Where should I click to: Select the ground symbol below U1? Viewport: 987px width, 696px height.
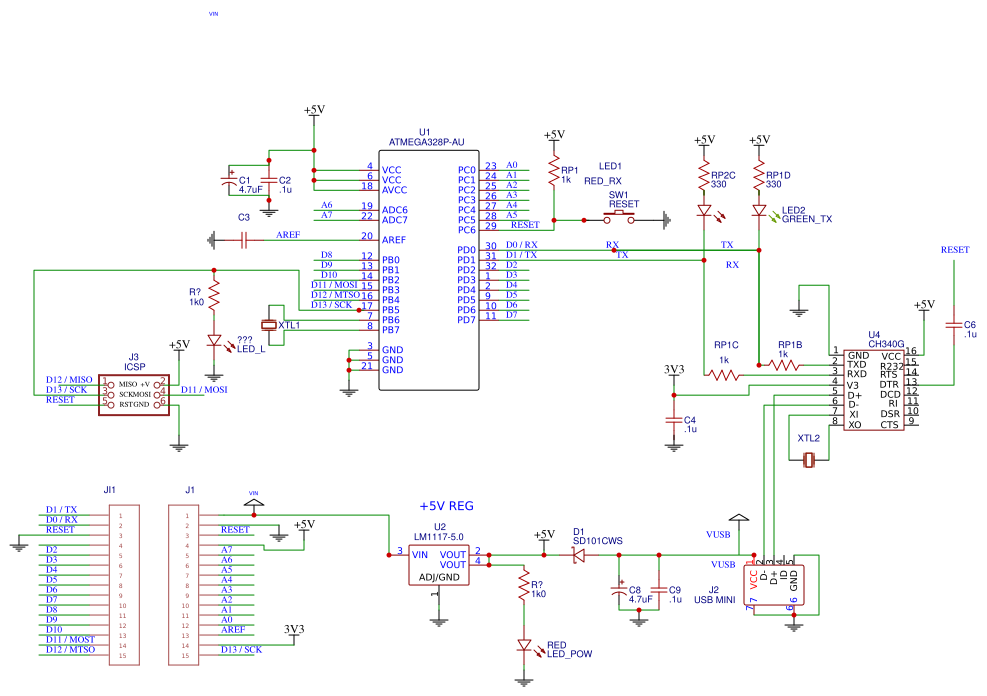tap(349, 390)
